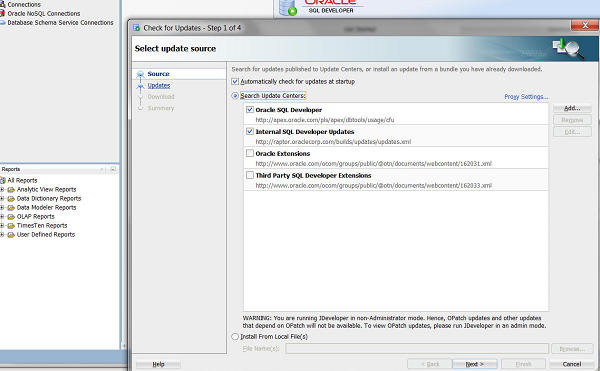Image resolution: width=600 pixels, height=371 pixels.
Task: Close the Check for Updates dialog
Action: click(x=585, y=25)
